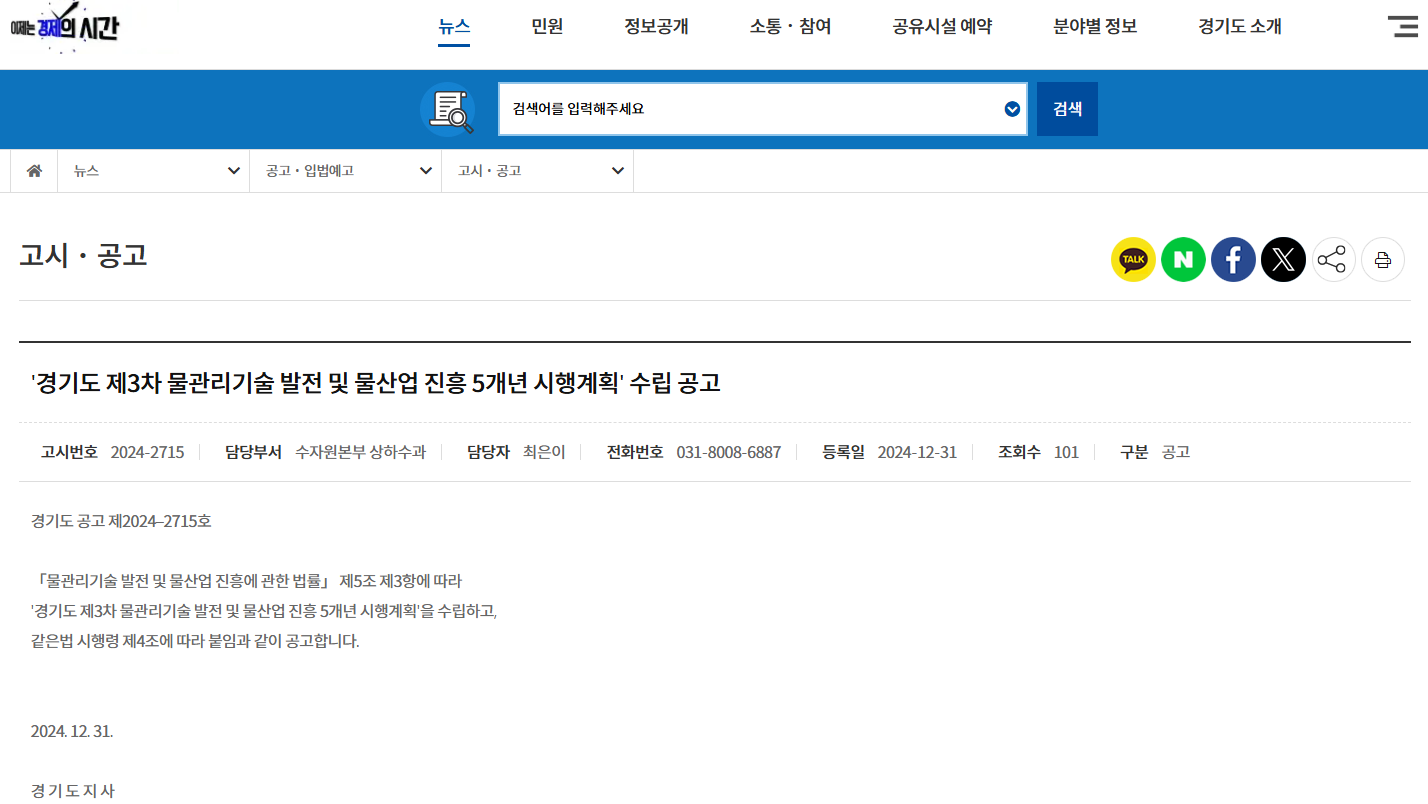Print the page with printer icon

click(1383, 260)
